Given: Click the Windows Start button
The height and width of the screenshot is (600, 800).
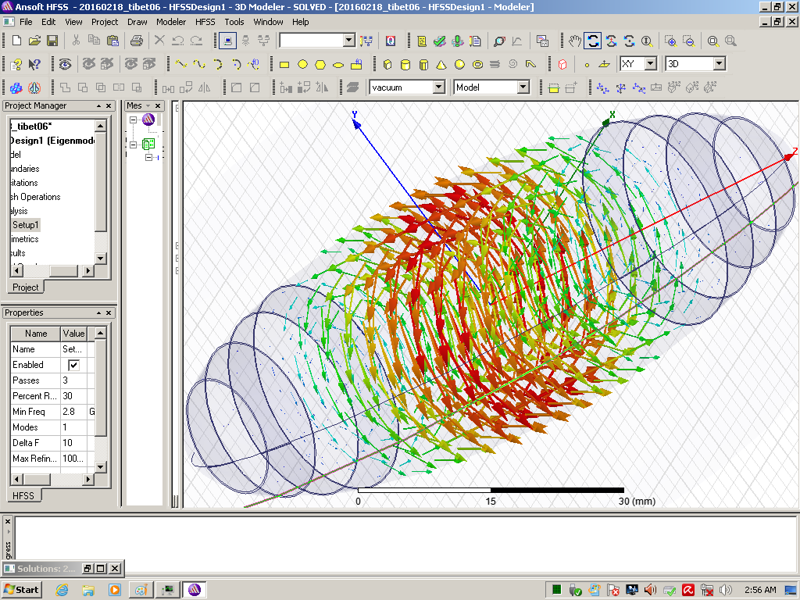Looking at the screenshot, I should (22, 589).
